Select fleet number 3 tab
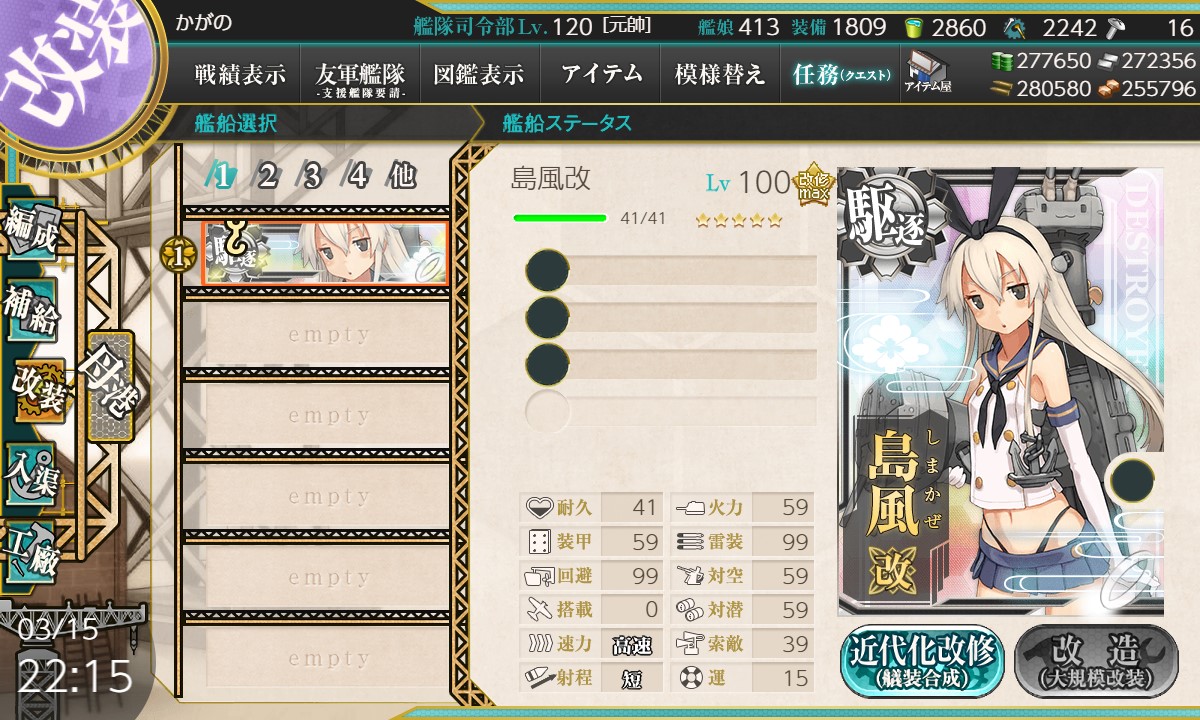Viewport: 1200px width, 720px height. click(312, 176)
